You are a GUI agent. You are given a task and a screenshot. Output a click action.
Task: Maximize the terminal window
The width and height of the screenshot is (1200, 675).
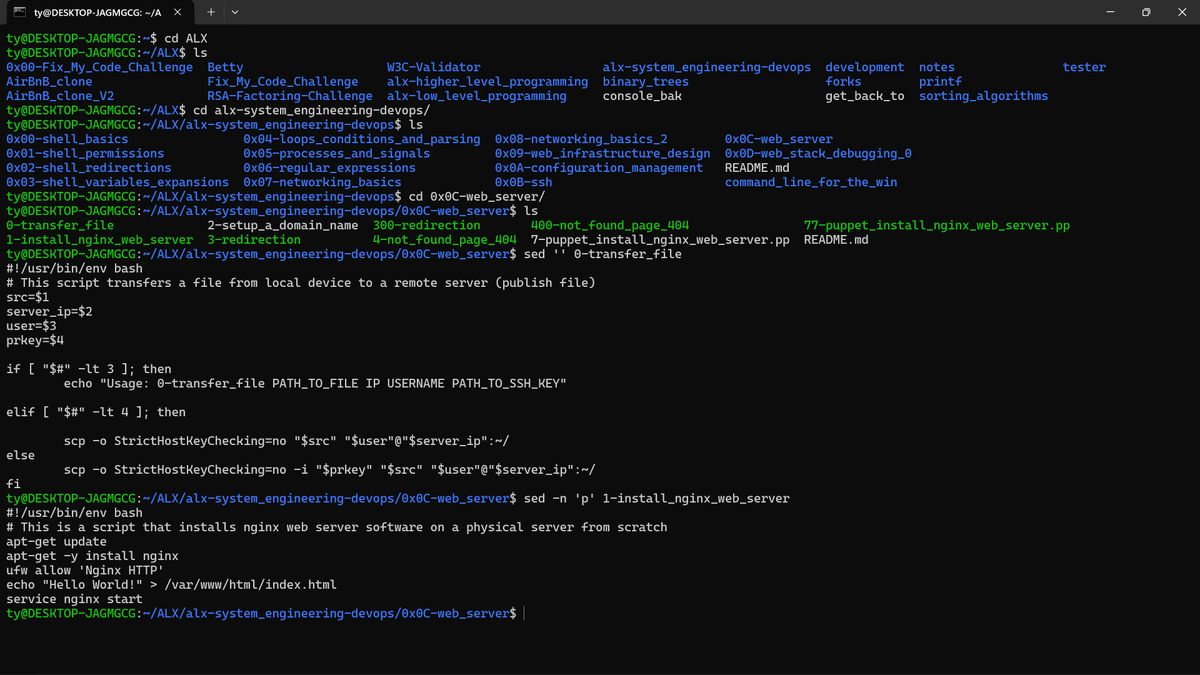pyautogui.click(x=1146, y=12)
